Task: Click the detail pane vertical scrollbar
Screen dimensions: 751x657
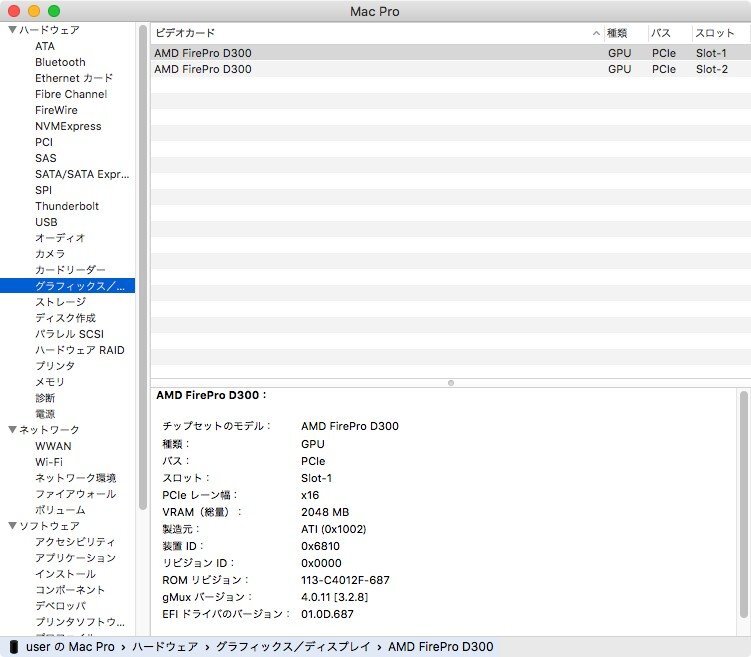Action: [x=743, y=504]
